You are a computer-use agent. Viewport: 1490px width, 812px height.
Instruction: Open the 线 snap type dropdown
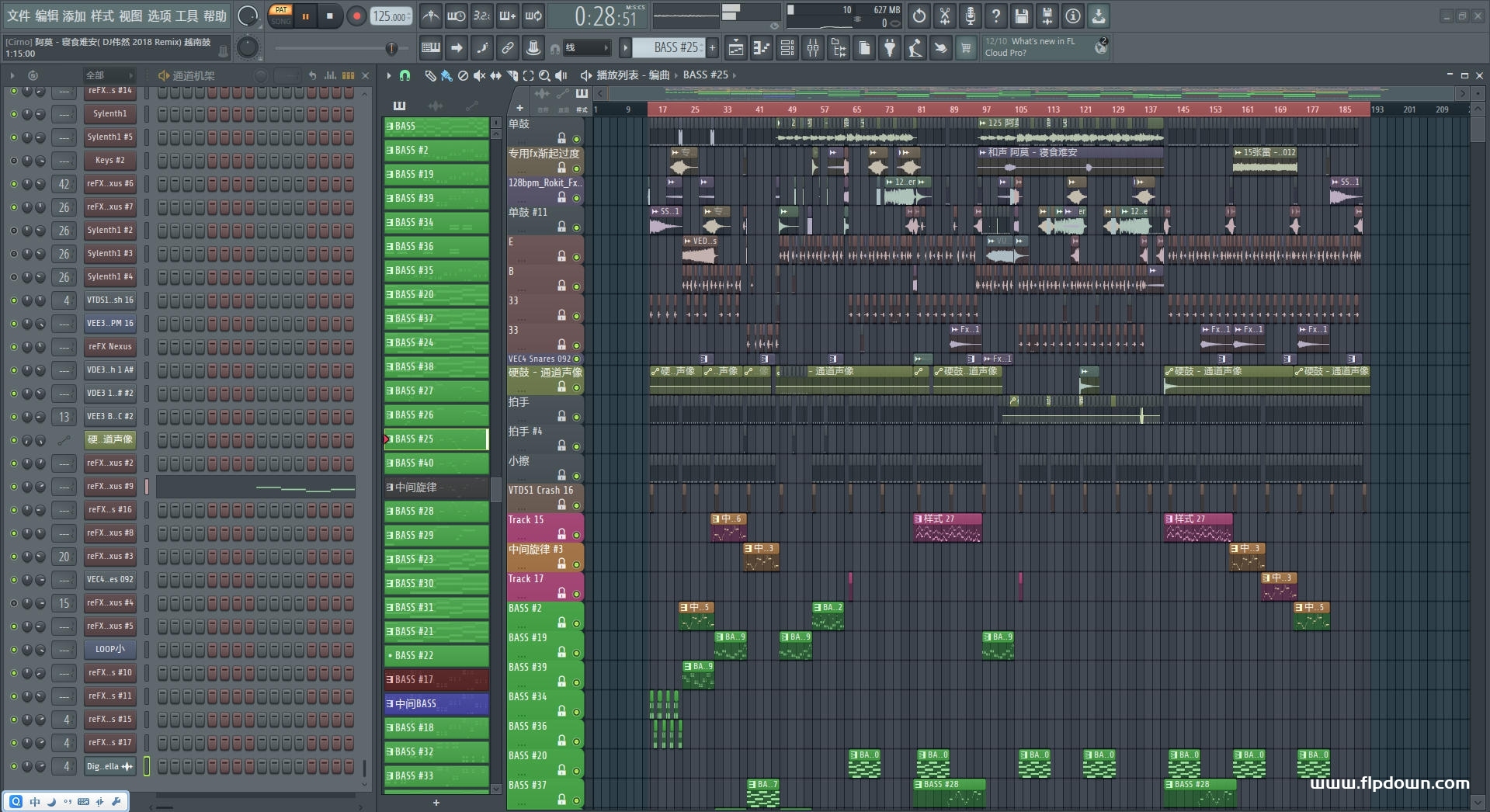point(586,48)
